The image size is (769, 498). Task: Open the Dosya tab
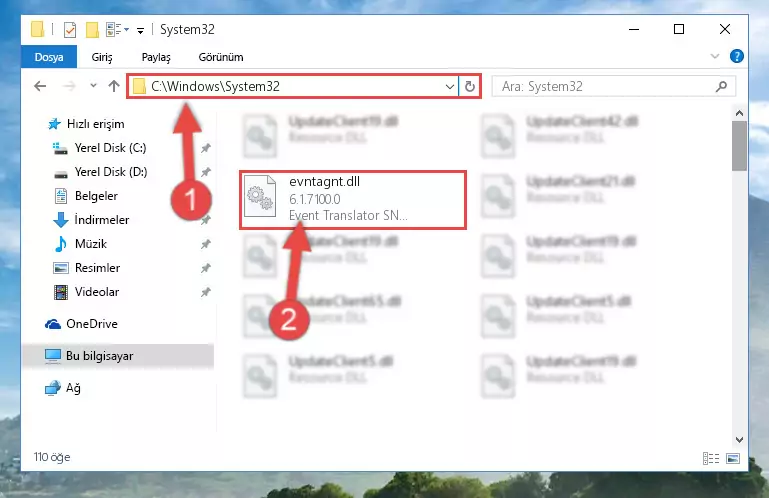click(x=49, y=57)
